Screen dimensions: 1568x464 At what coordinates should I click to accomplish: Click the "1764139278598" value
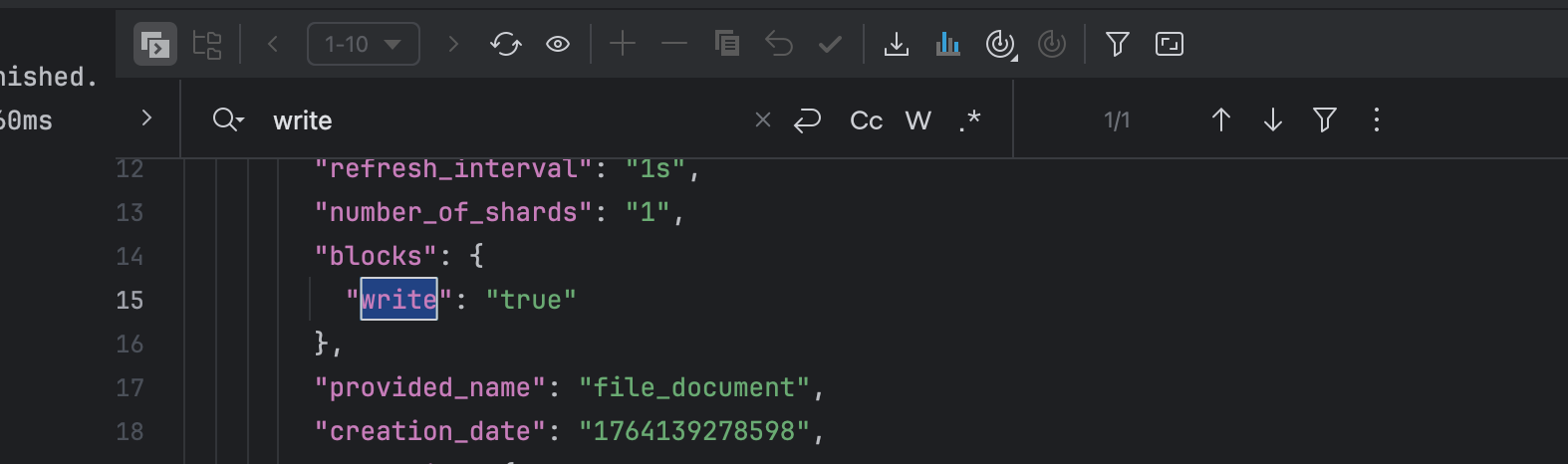(x=694, y=431)
